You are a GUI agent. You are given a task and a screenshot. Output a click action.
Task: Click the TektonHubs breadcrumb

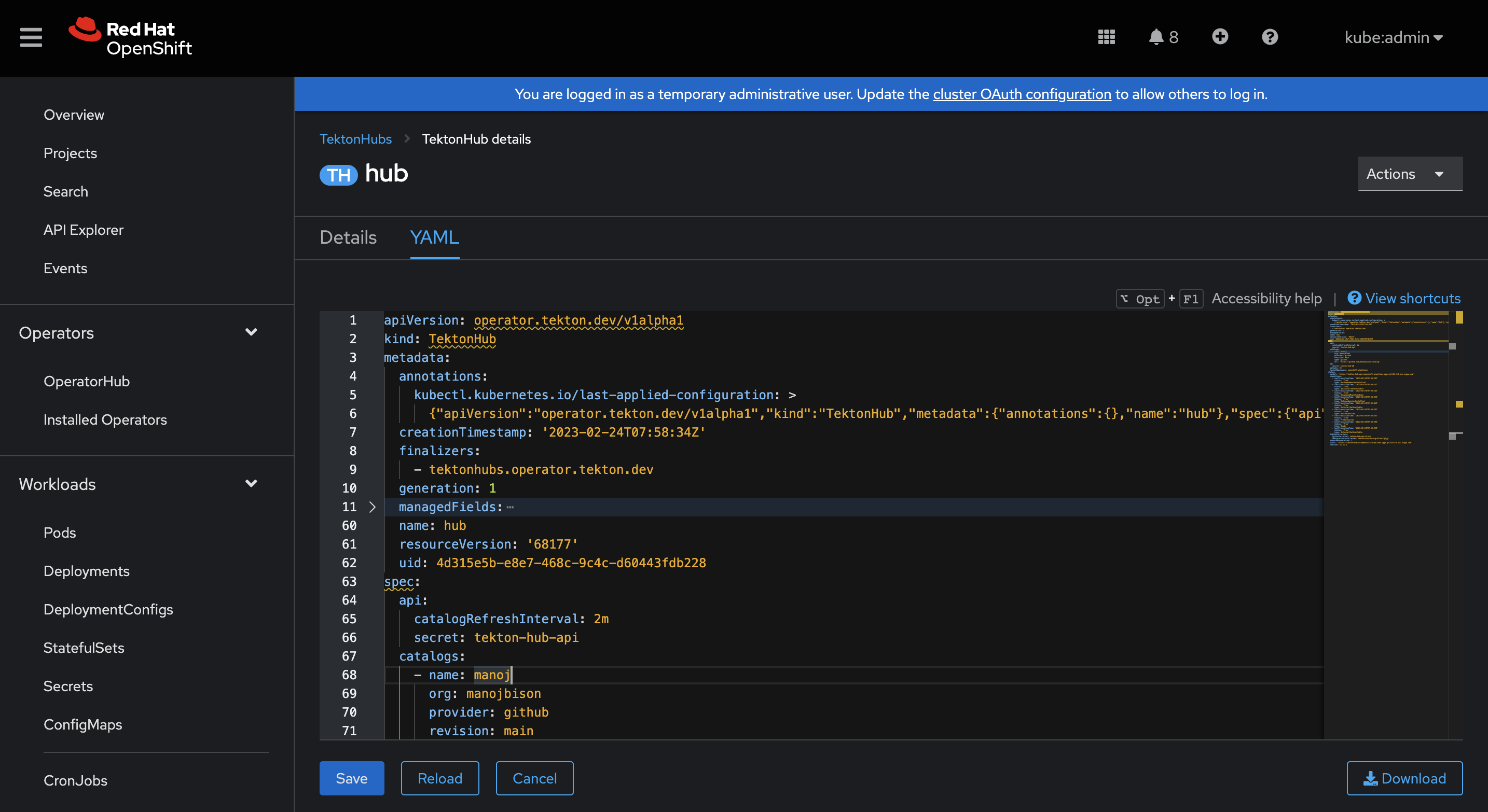(x=355, y=138)
